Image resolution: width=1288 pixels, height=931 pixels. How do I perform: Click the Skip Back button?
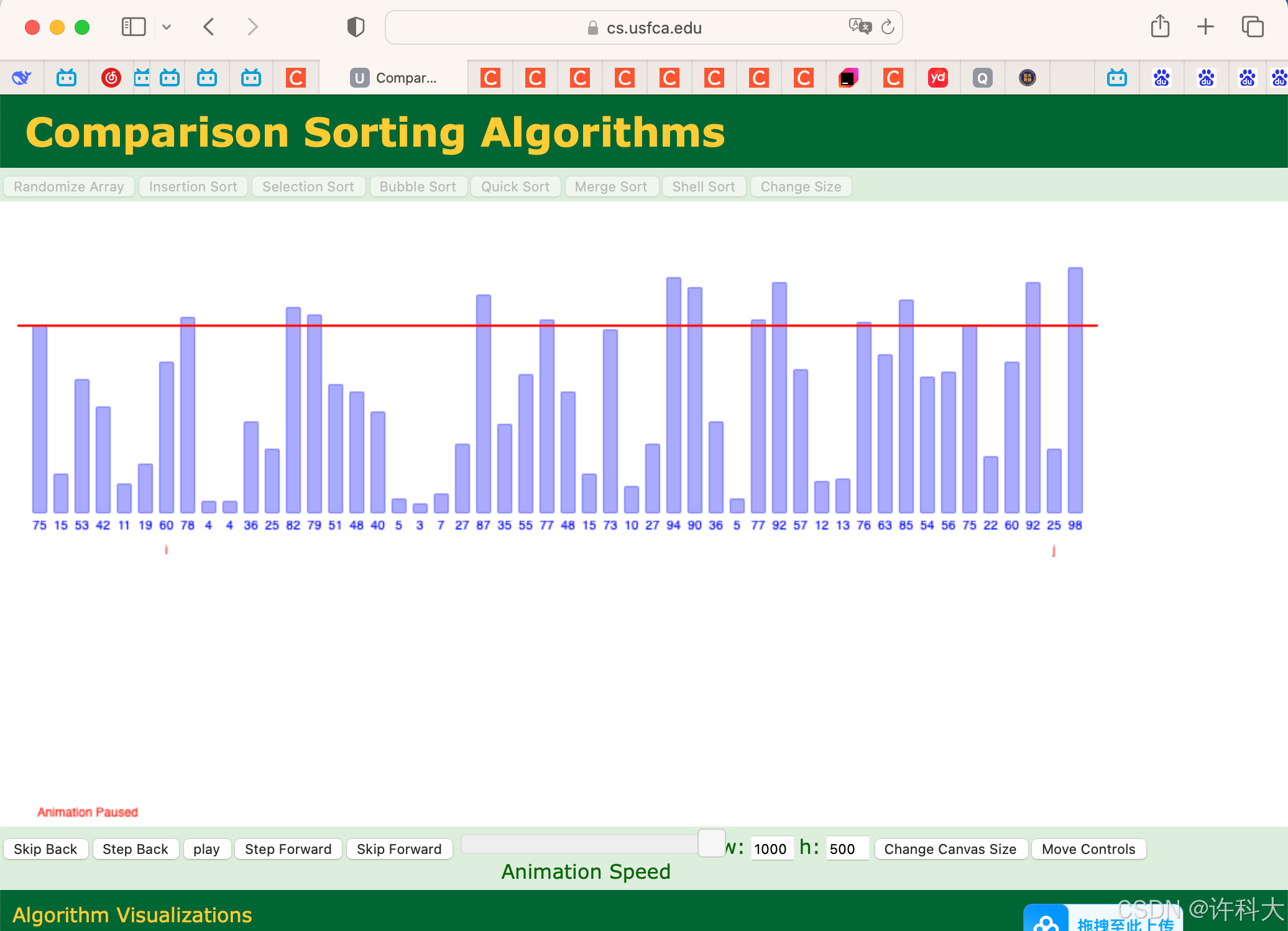[45, 849]
